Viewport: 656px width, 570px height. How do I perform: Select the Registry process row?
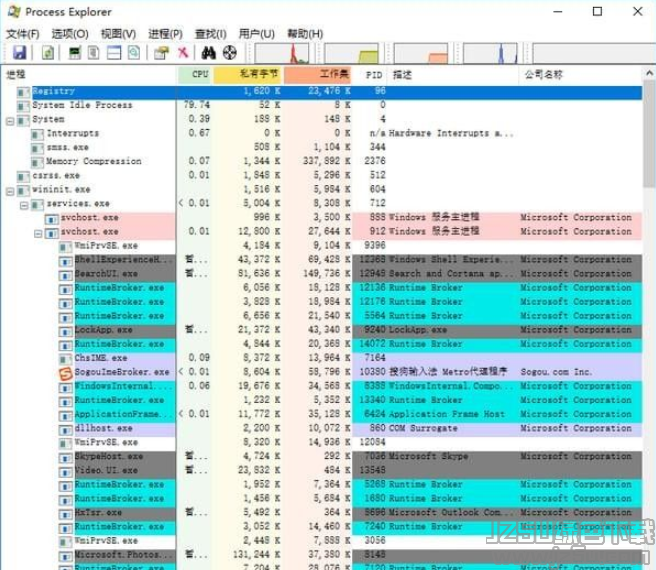pos(329,91)
